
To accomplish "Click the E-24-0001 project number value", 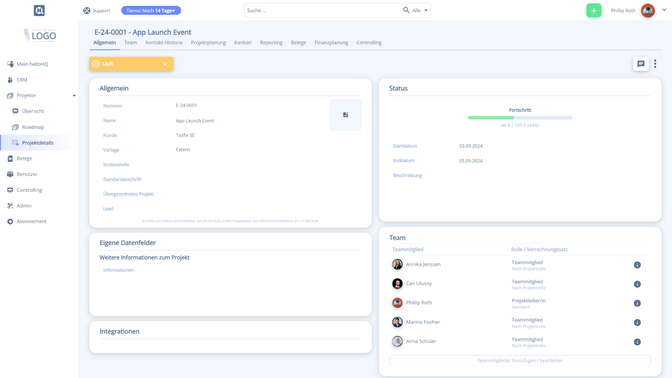I will (186, 105).
